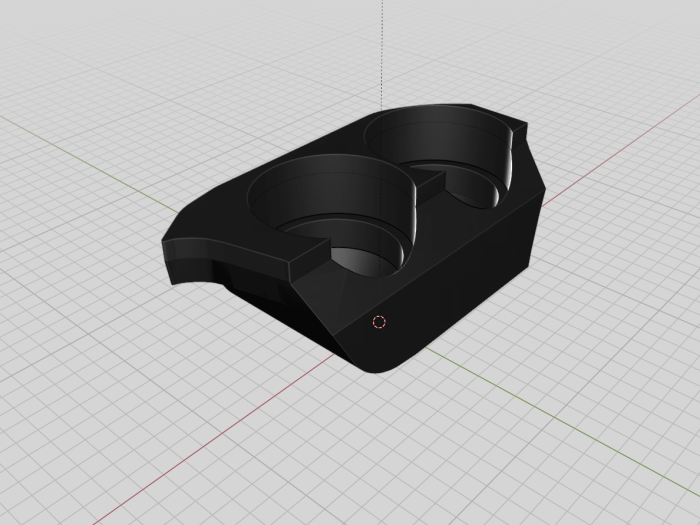Screen dimensions: 700x525
Task: Click the red-white 3D cursor circle
Action: [x=379, y=322]
